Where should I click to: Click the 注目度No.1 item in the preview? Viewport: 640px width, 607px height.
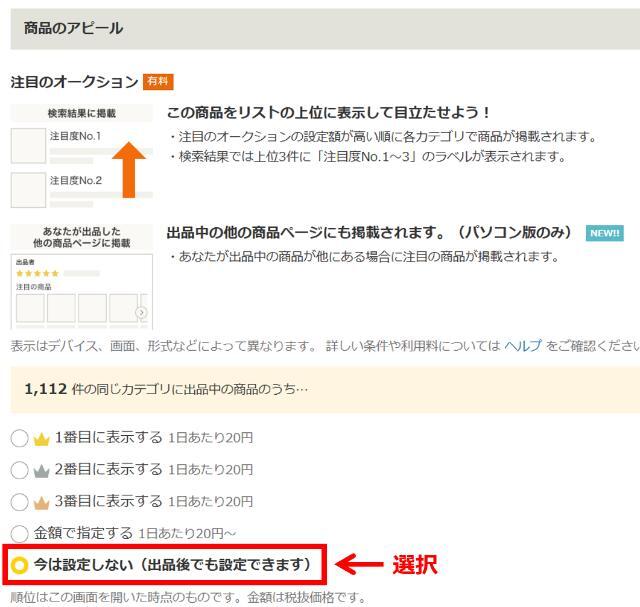(x=76, y=137)
